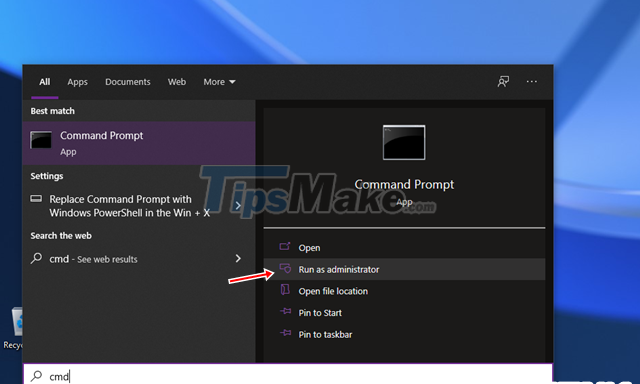
Task: Switch to the Web tab
Action: pos(177,82)
